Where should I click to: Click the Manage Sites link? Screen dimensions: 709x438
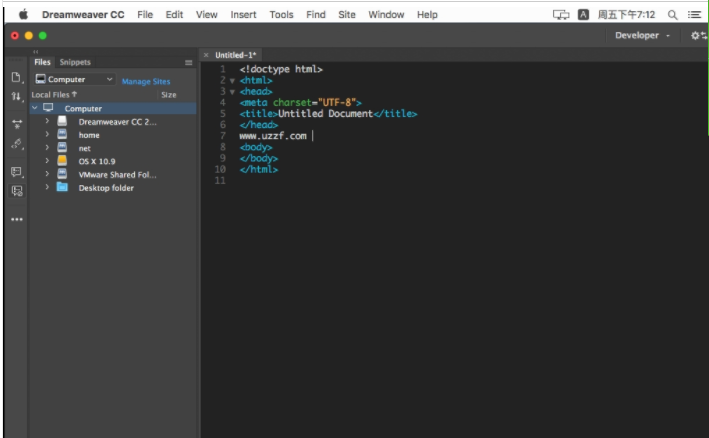pyautogui.click(x=146, y=81)
